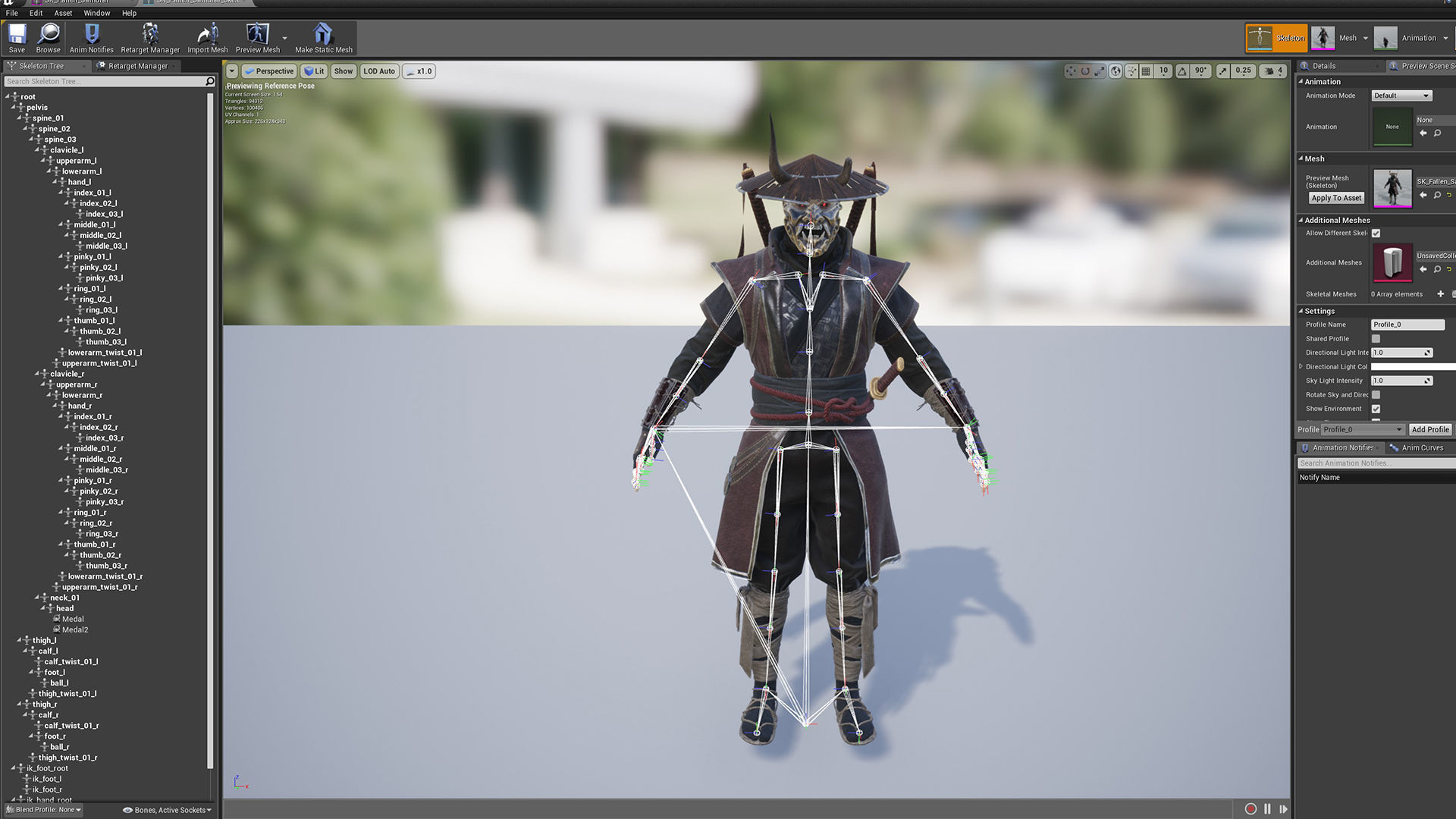
Task: Click the Apply To Asset button
Action: coord(1336,198)
